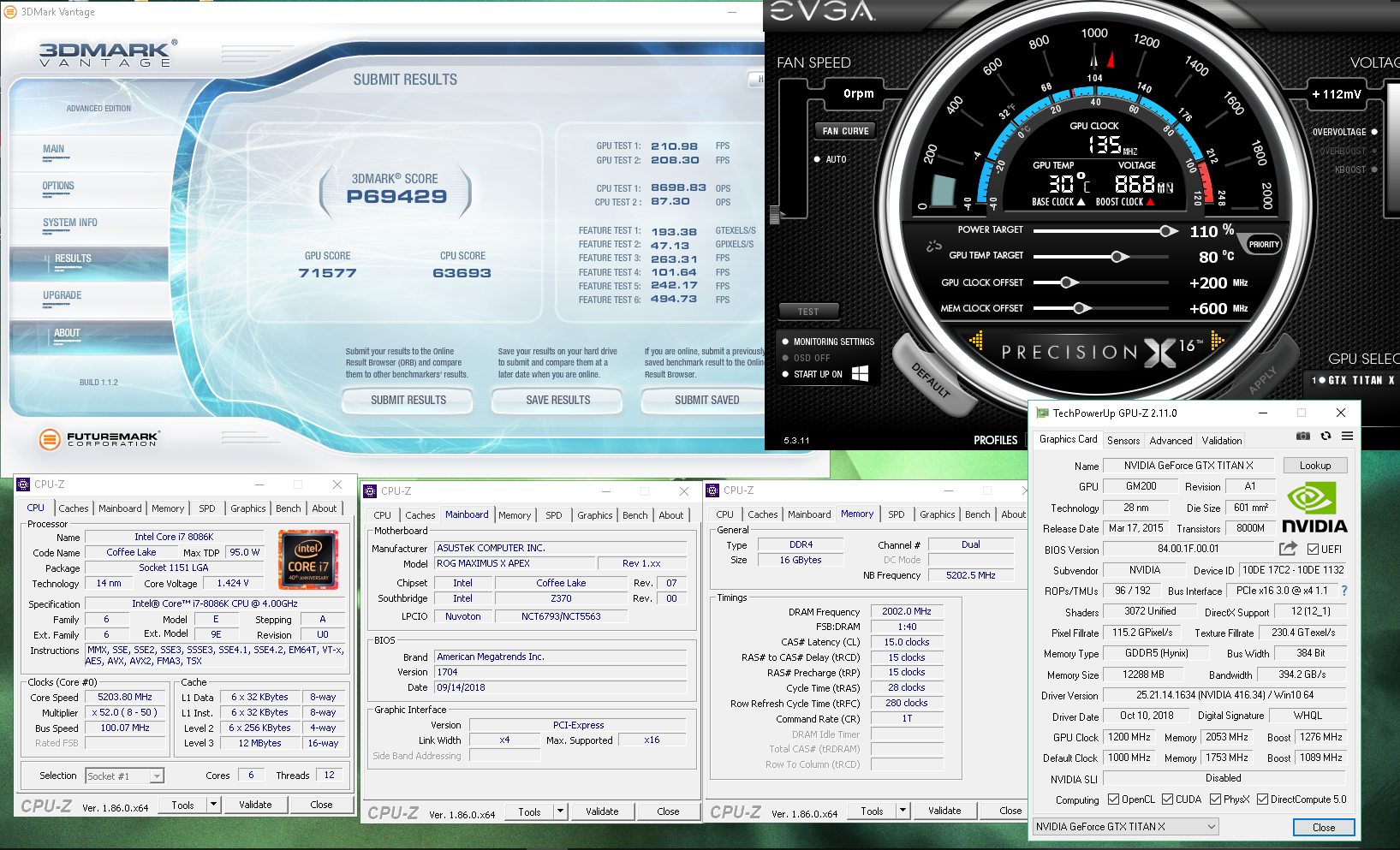Click the Core Speed 5203.80 MHz value
Image resolution: width=1400 pixels, height=850 pixels.
pos(125,697)
